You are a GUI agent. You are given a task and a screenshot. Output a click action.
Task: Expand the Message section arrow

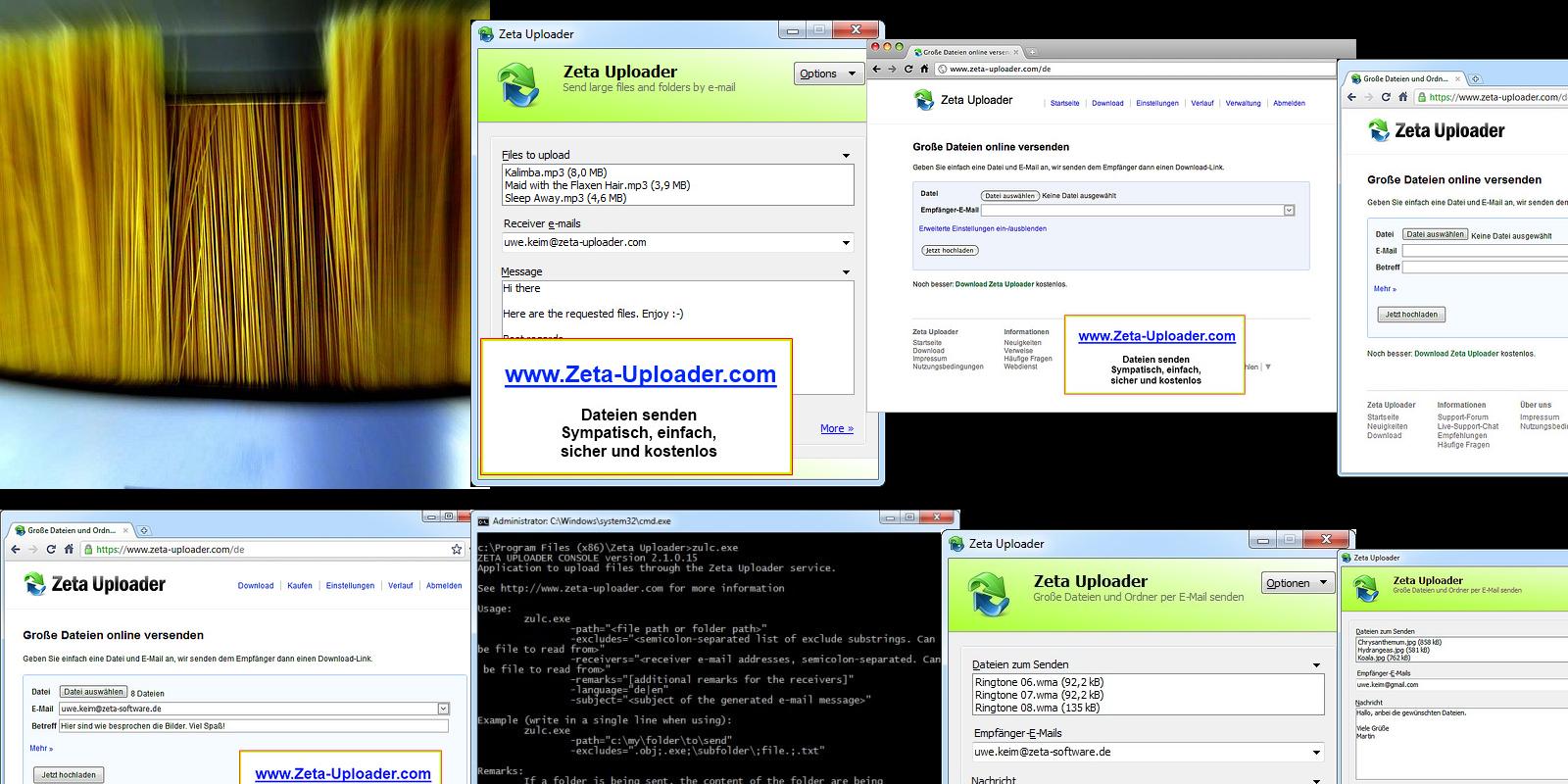pyautogui.click(x=846, y=272)
